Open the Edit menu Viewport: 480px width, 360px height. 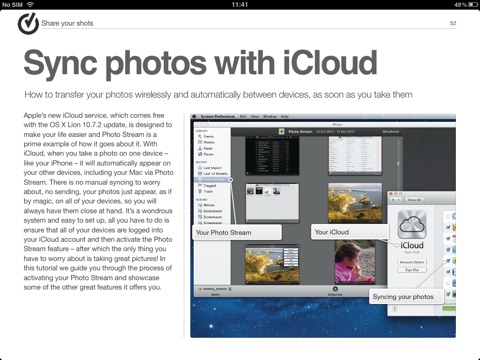243,116
